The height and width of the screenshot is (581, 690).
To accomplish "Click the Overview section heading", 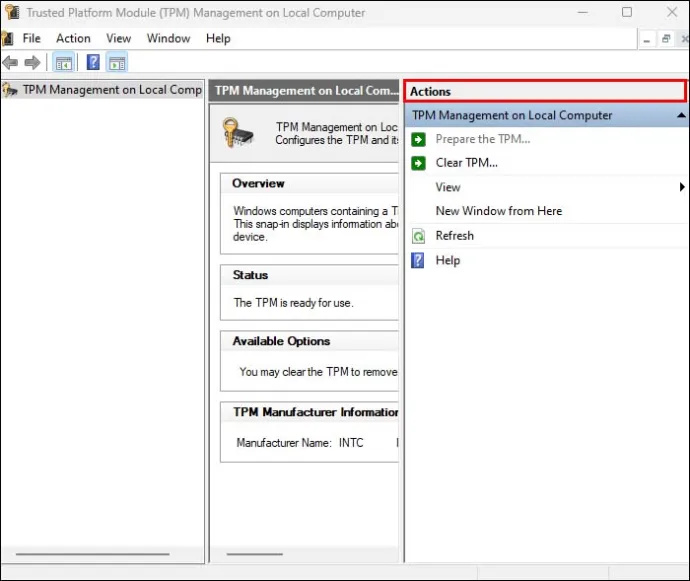I will 258,183.
